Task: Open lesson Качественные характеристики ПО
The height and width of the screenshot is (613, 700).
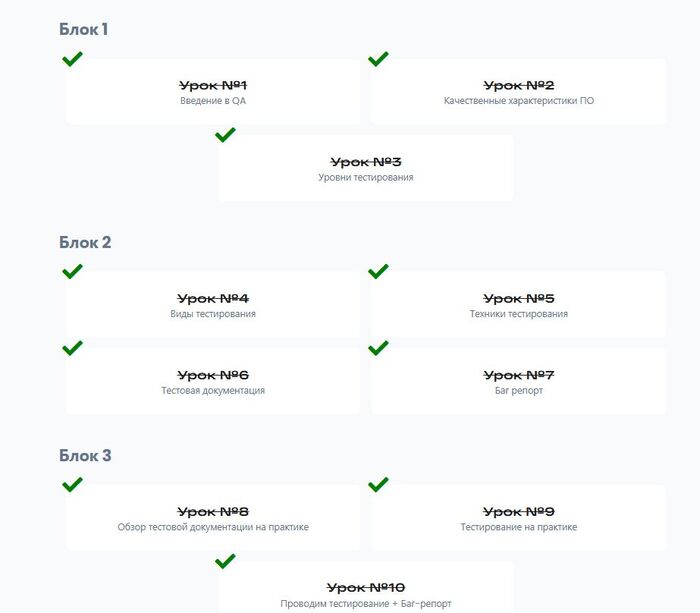Action: (x=518, y=92)
